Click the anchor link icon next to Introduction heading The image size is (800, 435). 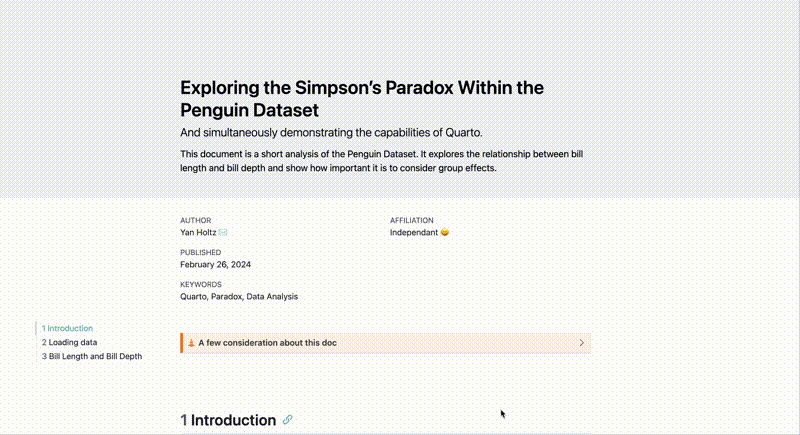pos(288,420)
